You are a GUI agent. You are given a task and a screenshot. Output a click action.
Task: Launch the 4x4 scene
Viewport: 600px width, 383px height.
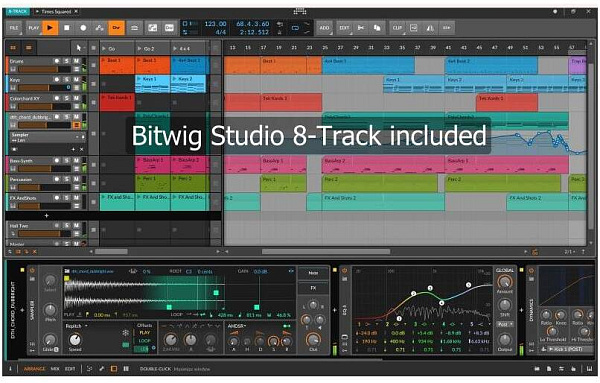(175, 49)
